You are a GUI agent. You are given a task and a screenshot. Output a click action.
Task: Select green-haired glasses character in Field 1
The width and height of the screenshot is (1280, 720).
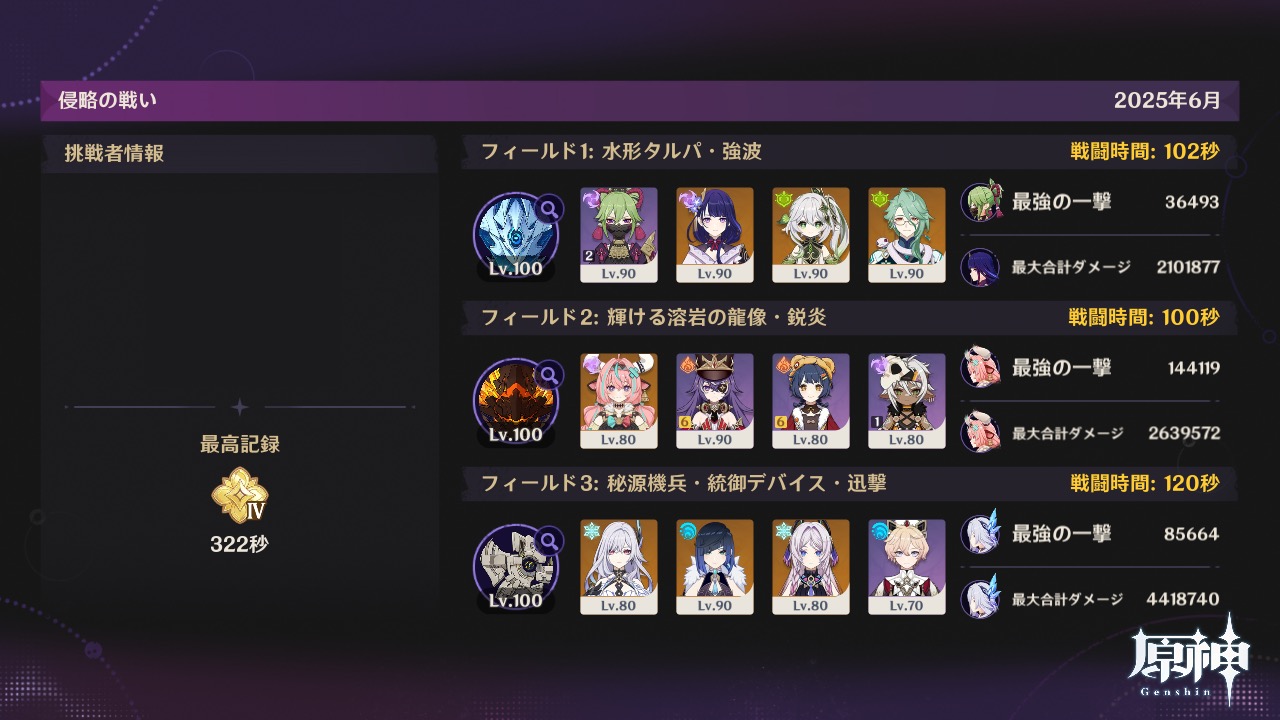[907, 235]
